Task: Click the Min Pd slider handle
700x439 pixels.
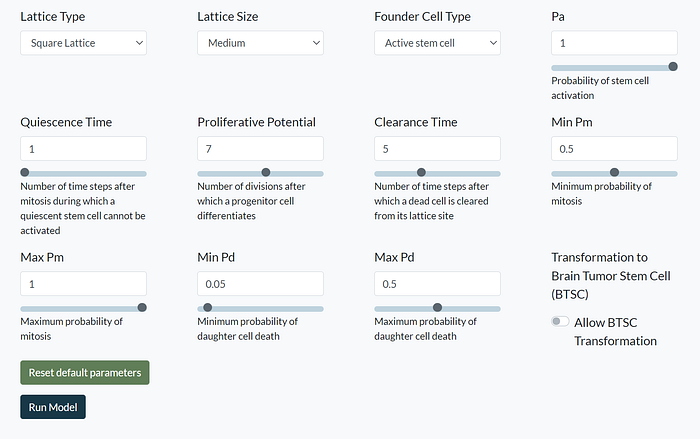Action: [208, 307]
